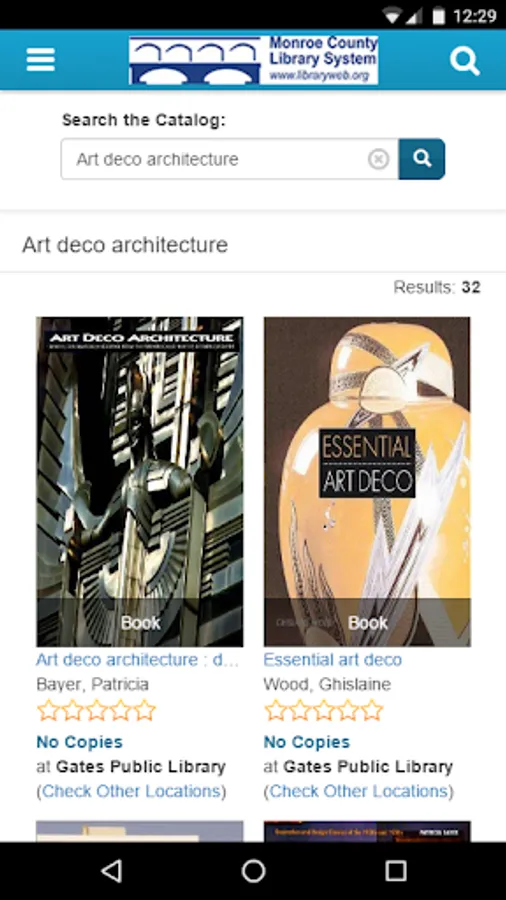Tap Android recent apps square button

(395, 871)
